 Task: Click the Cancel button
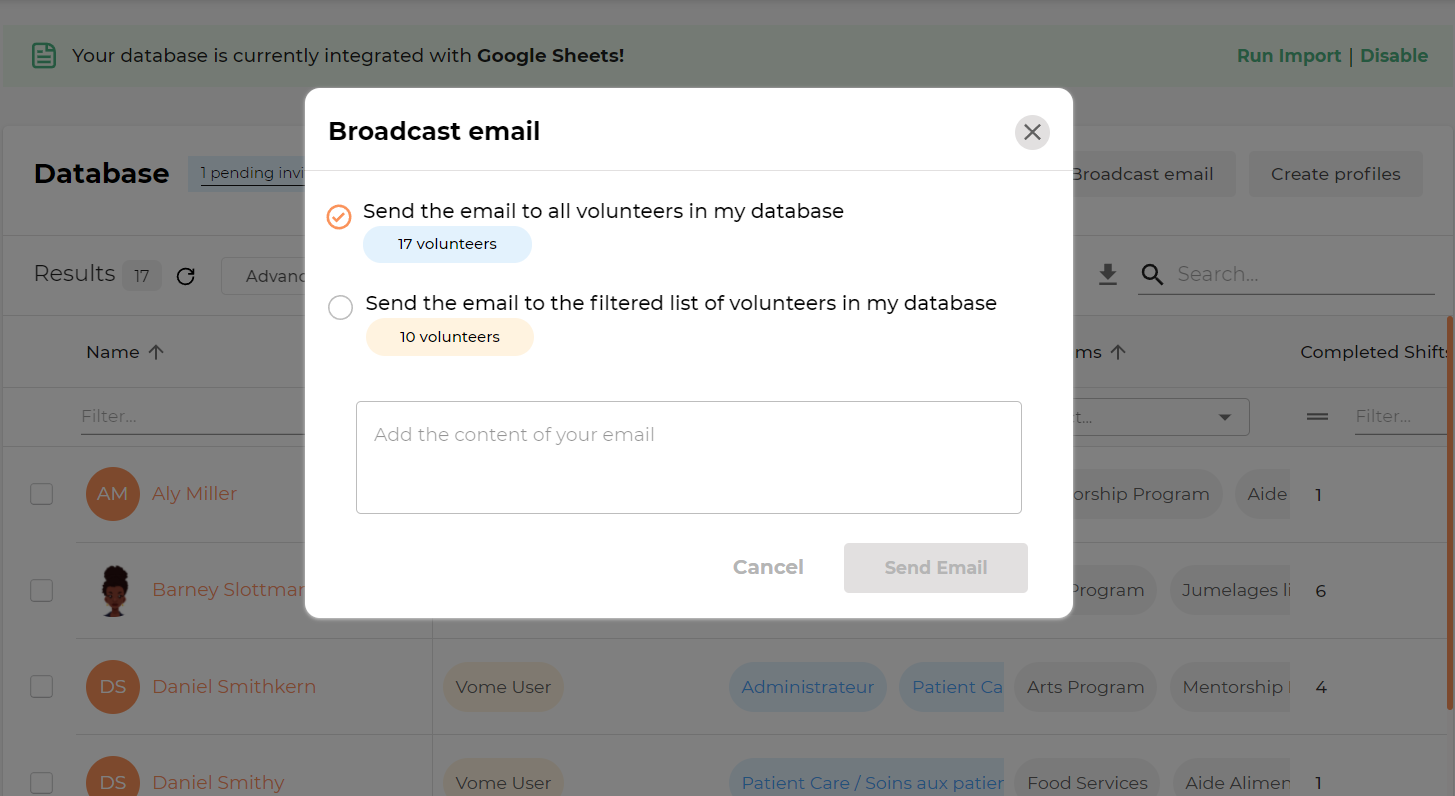coord(768,568)
